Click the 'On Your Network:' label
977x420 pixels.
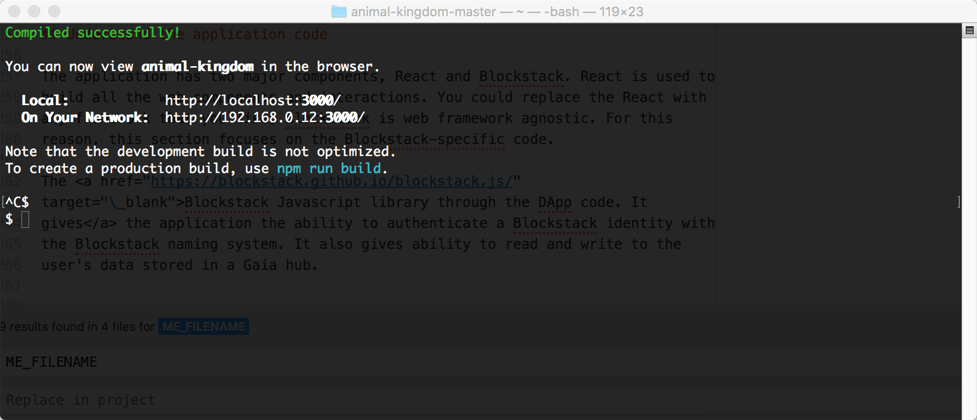click(85, 118)
